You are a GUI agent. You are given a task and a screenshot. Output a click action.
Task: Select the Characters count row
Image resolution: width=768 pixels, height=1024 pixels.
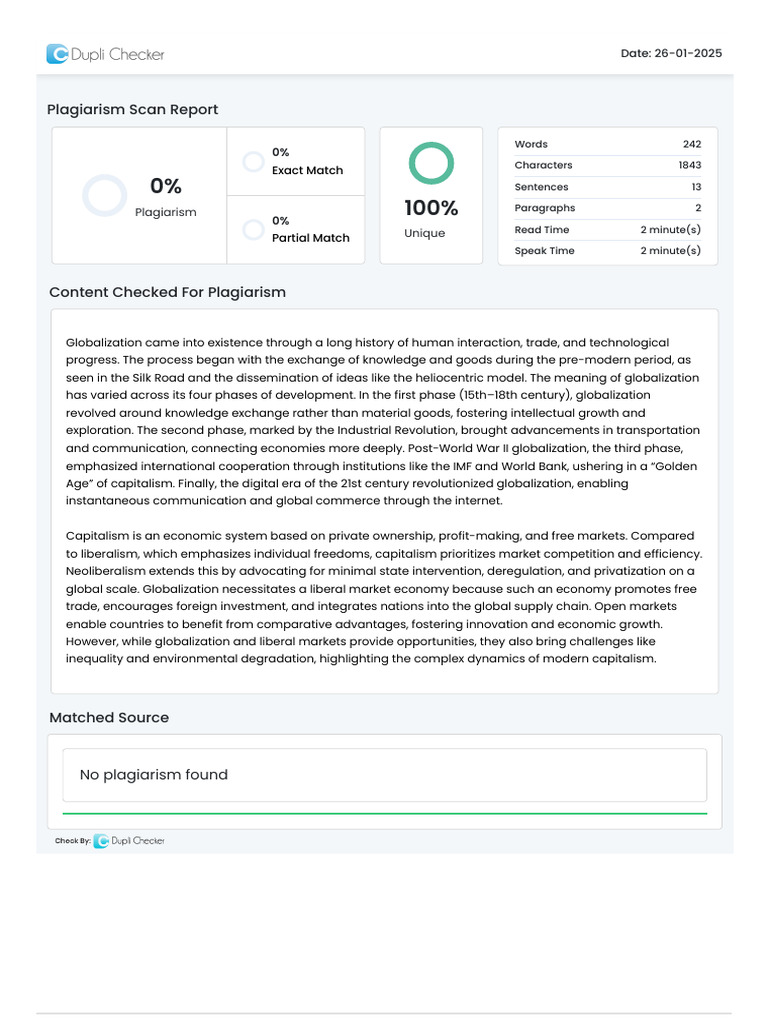pos(607,165)
